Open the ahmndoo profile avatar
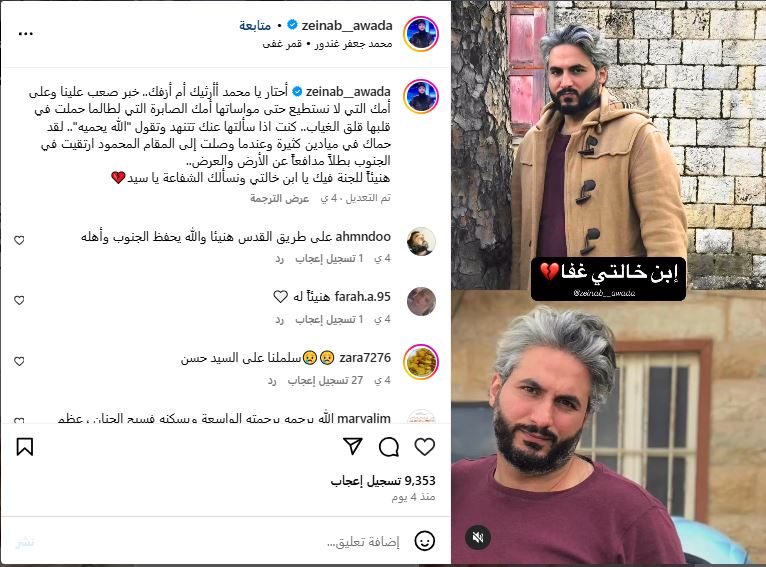The image size is (766, 567). coord(421,241)
